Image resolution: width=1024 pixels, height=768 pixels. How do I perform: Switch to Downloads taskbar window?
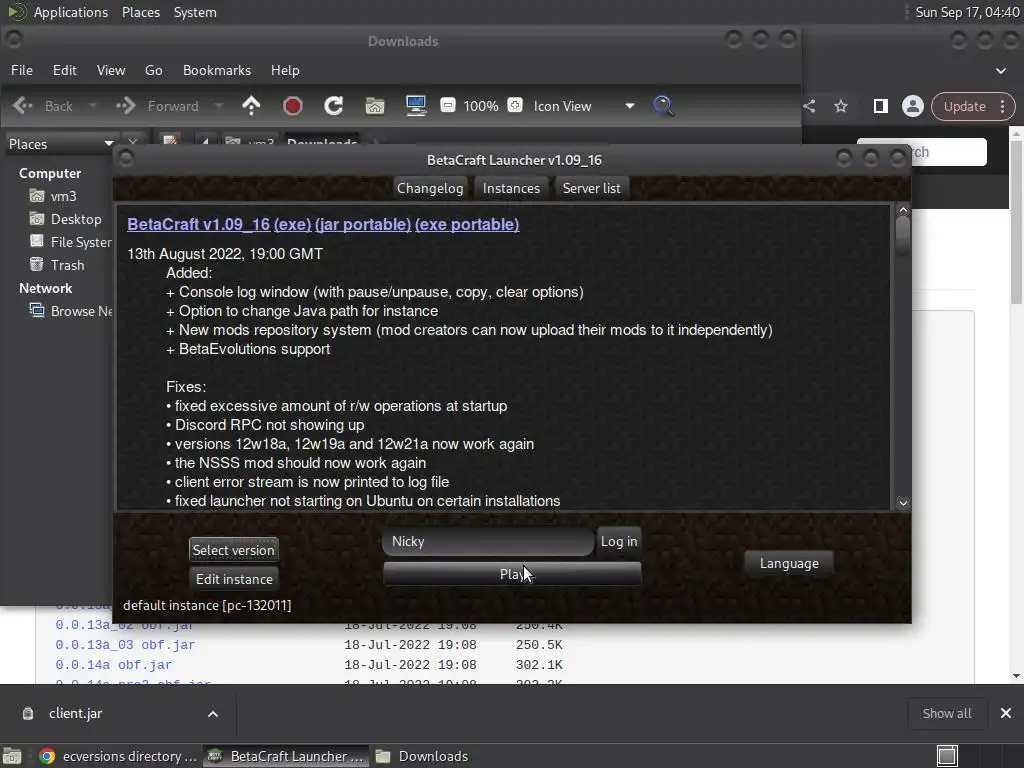point(422,756)
